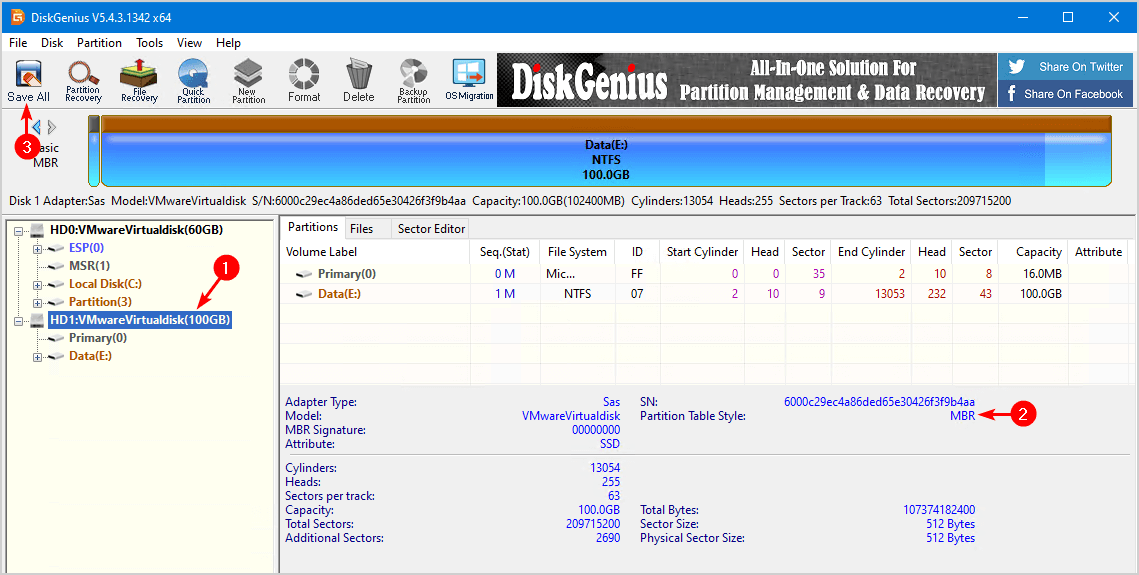This screenshot has width=1139, height=575.
Task: Open the Backup Partition tool
Action: pyautogui.click(x=413, y=81)
